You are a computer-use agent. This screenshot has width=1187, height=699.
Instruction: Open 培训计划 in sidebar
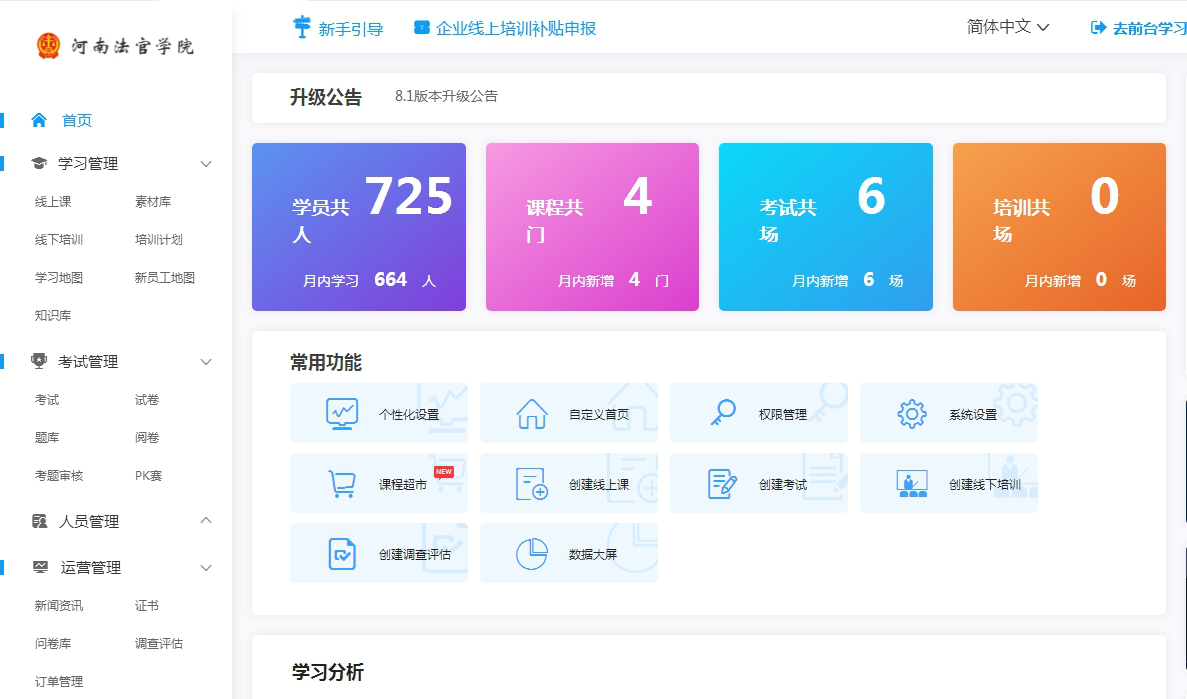[x=159, y=239]
